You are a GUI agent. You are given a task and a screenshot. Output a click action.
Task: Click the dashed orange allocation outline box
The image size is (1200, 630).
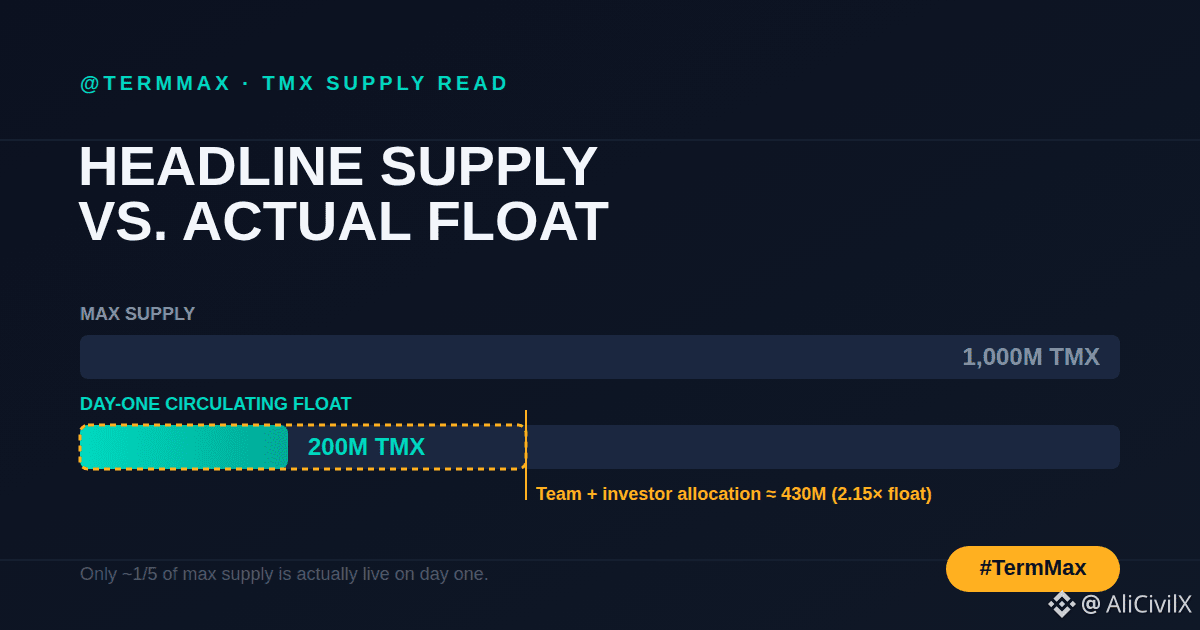click(303, 447)
